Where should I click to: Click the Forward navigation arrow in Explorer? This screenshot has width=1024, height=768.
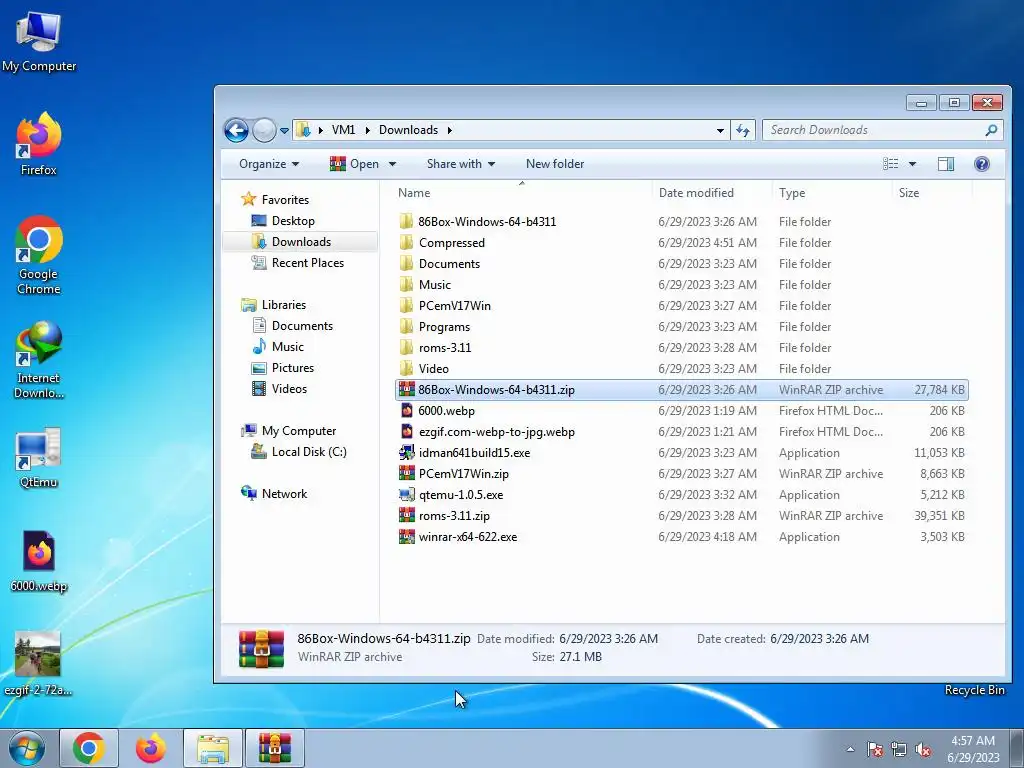click(264, 130)
